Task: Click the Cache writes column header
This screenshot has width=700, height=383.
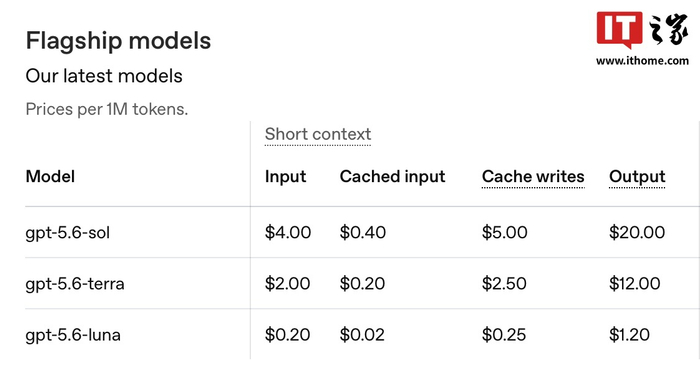Action: (x=533, y=177)
